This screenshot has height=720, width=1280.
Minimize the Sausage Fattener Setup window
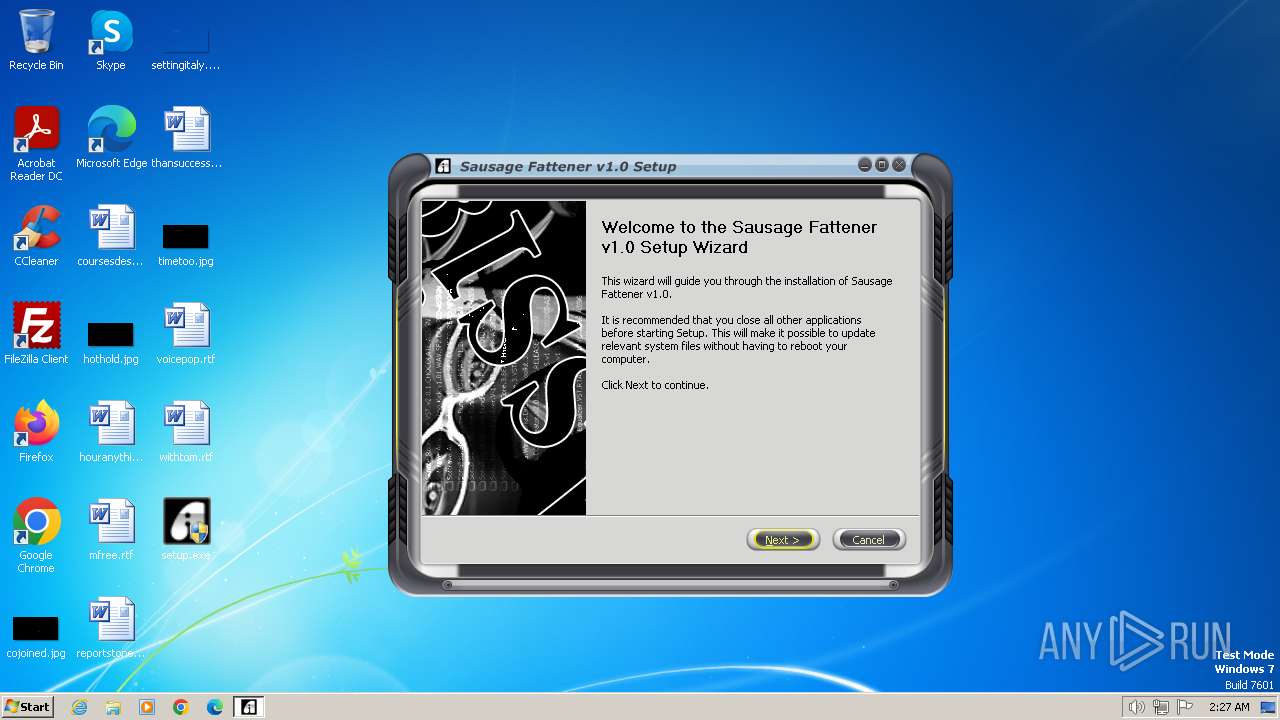pos(865,165)
